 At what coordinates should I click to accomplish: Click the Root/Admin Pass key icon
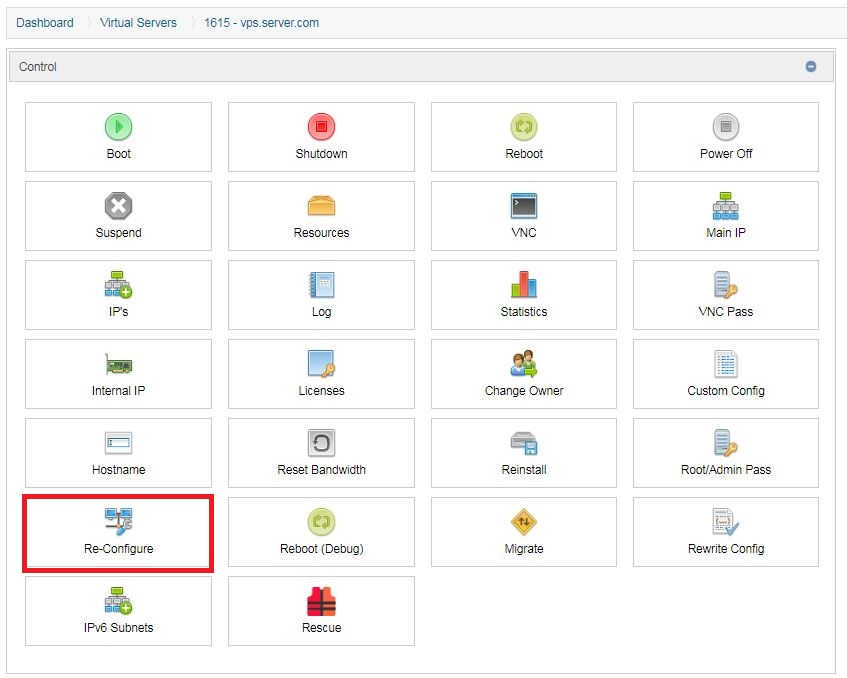tap(726, 443)
